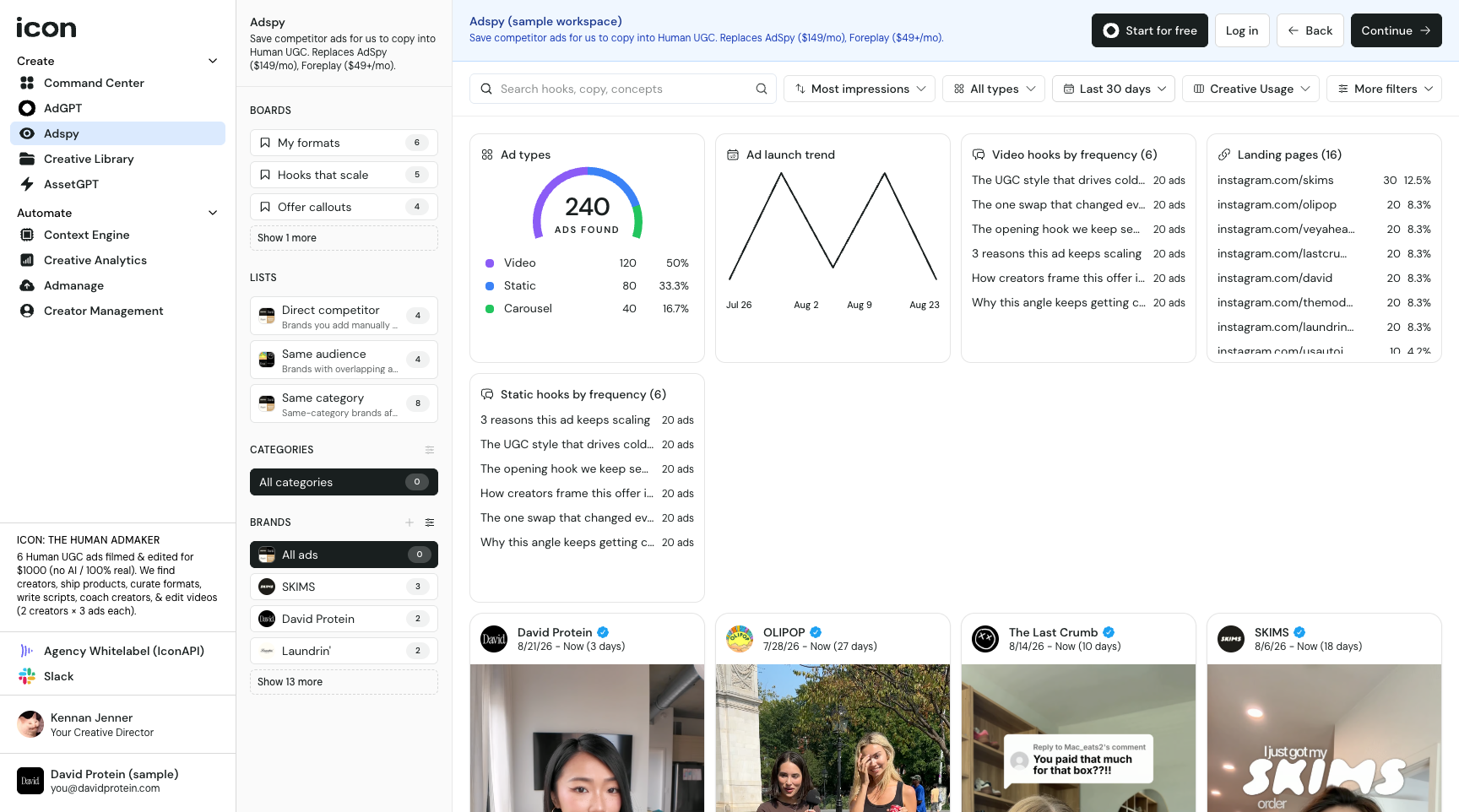Click the David Protein workspace logo
Image resolution: width=1459 pixels, height=812 pixels.
30,781
